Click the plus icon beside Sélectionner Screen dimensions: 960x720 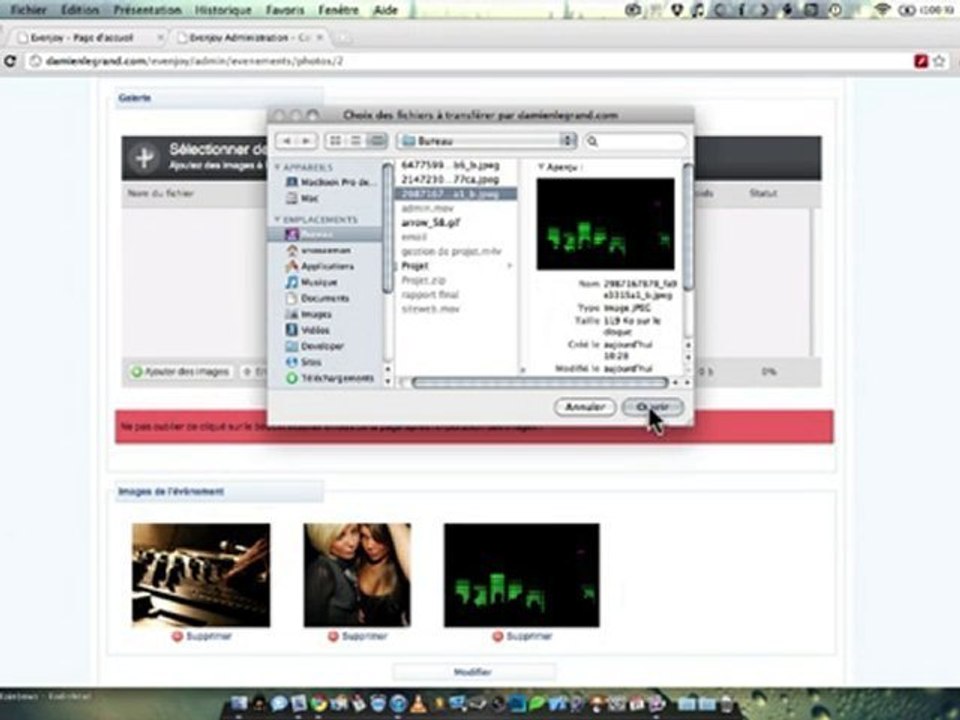(144, 158)
